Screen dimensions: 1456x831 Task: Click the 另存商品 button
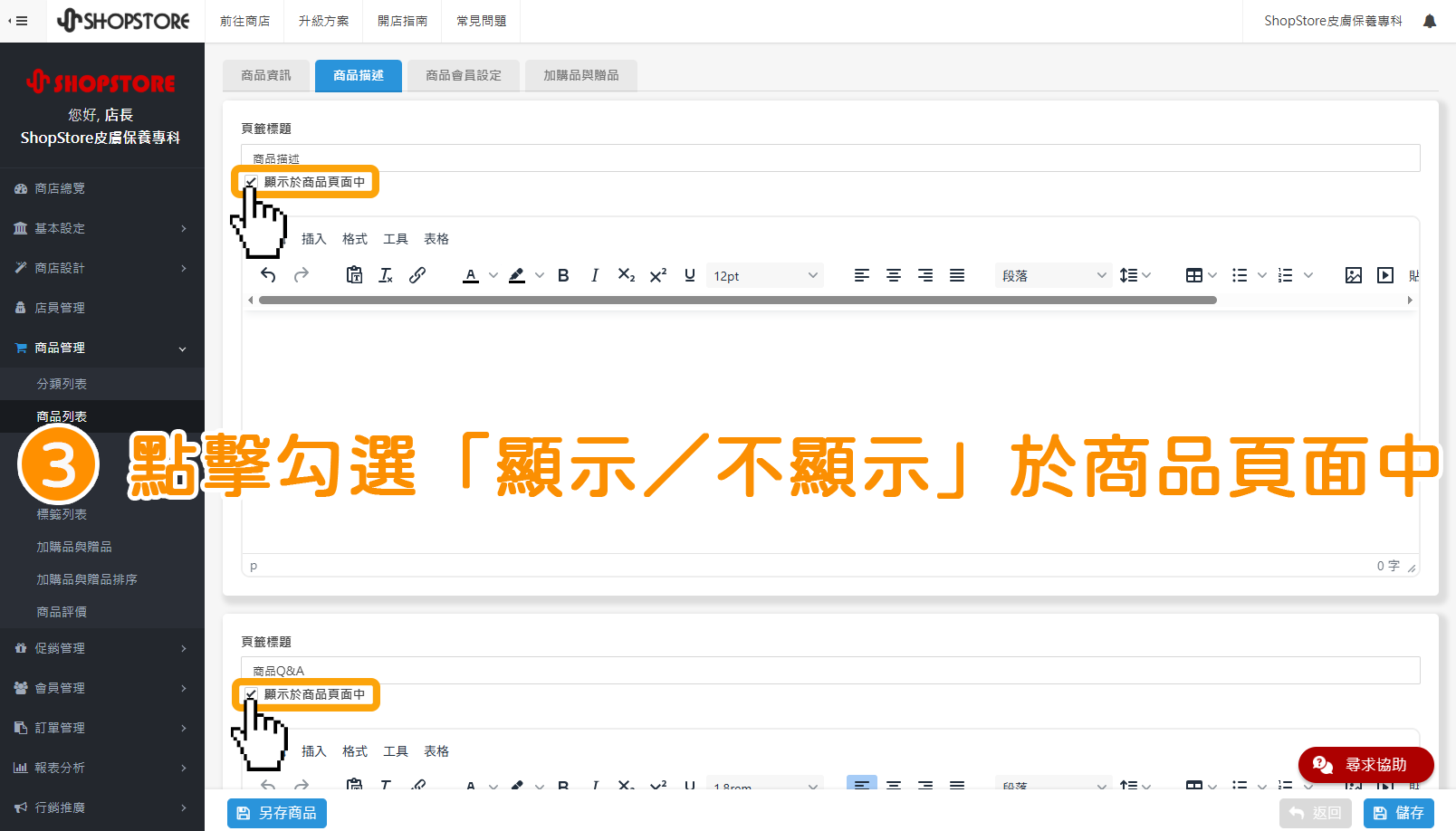click(x=276, y=813)
